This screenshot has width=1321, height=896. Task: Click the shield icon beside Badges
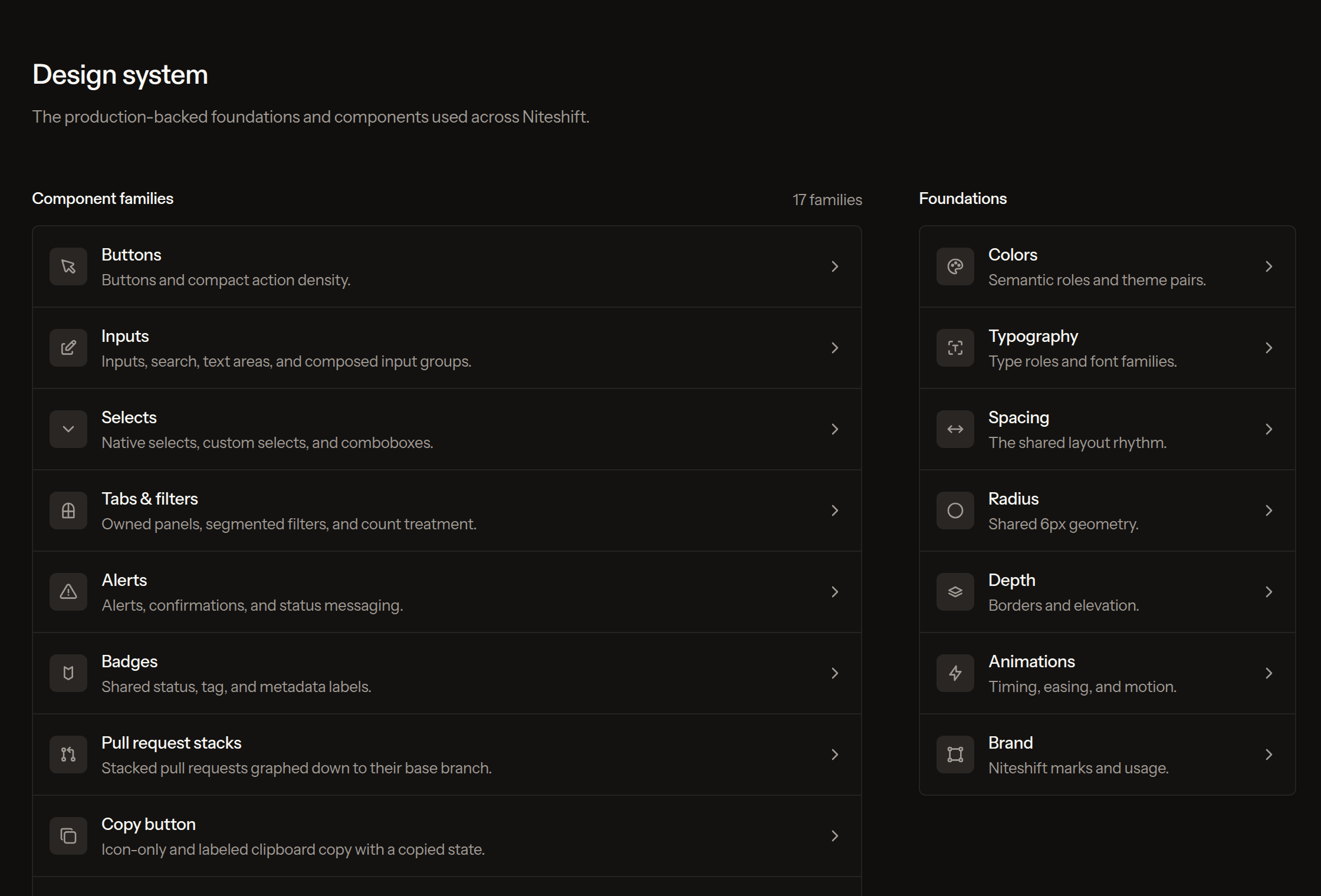click(68, 673)
